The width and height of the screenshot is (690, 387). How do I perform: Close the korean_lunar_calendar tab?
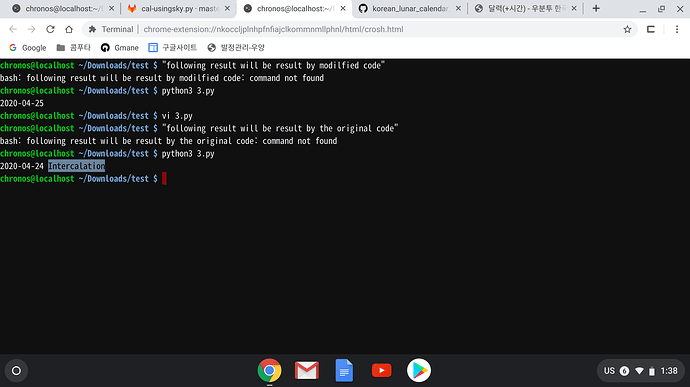tap(458, 8)
